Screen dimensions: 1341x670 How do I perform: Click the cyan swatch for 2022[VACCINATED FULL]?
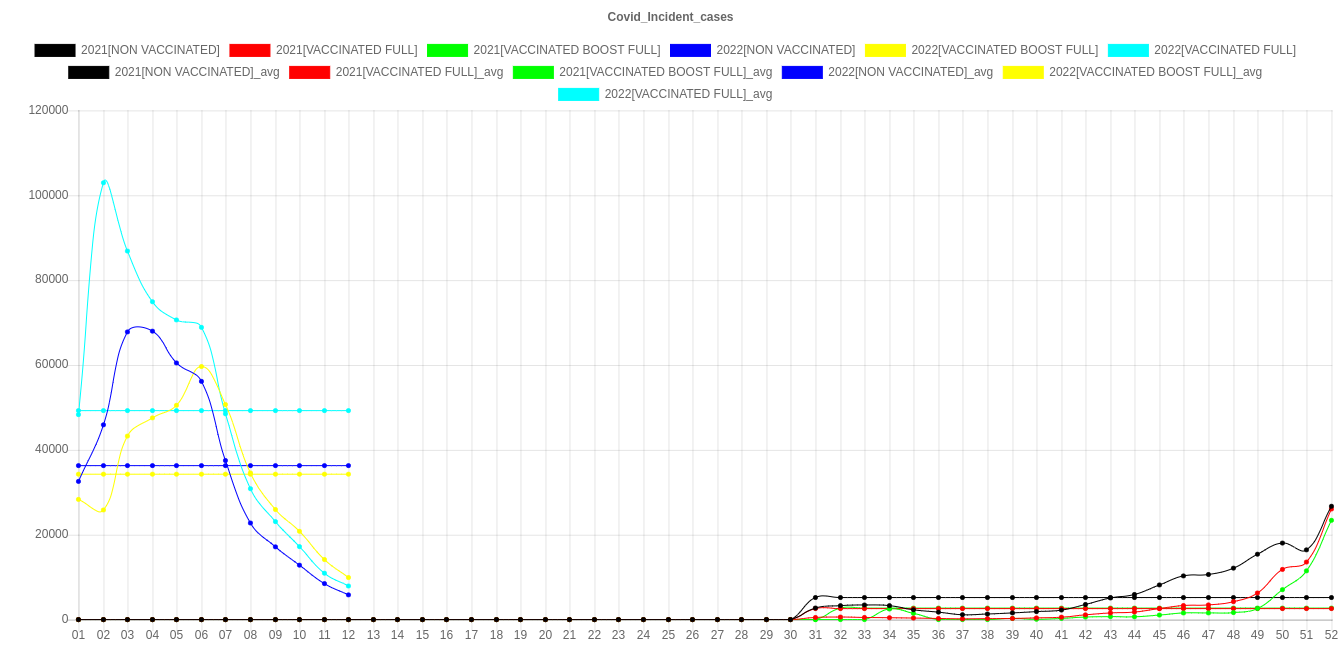[1127, 50]
